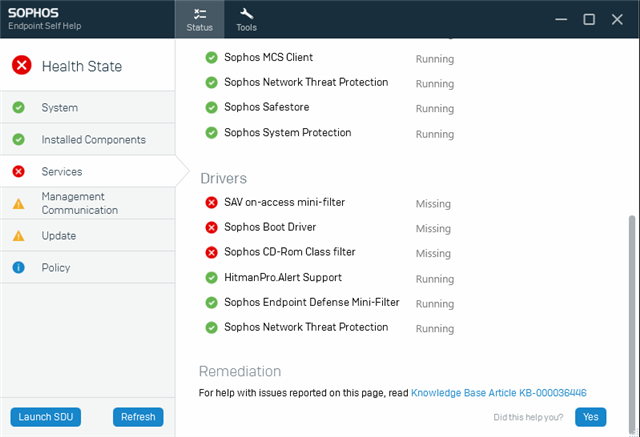Viewport: 640px width, 437px height.
Task: Click the vertical scrollbar thumb
Action: (x=632, y=324)
